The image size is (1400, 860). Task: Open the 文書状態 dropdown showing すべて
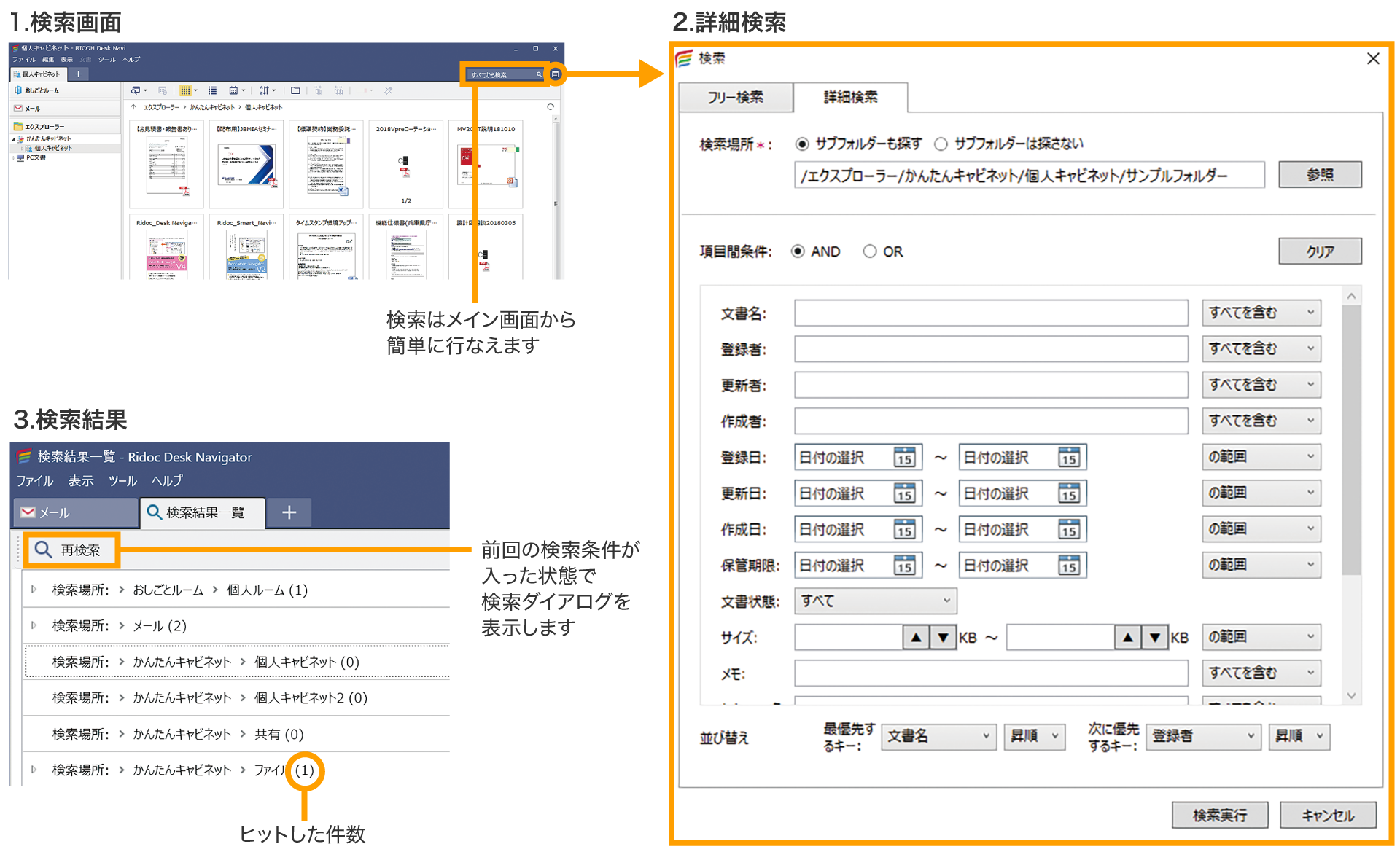tap(875, 601)
